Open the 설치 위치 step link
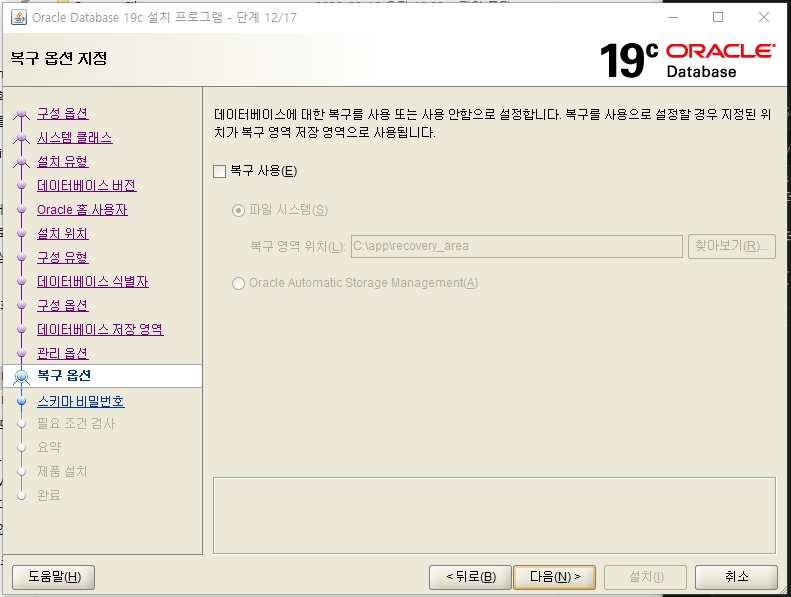Viewport: 791px width, 597px height. pyautogui.click(x=63, y=234)
